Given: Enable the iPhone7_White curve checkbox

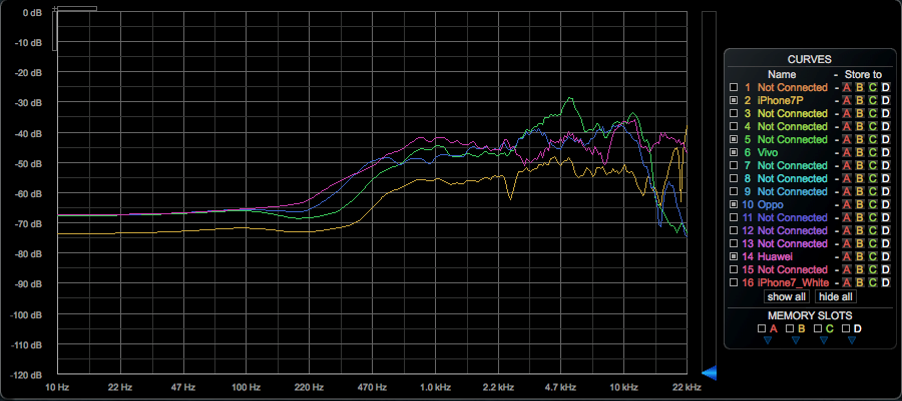Looking at the screenshot, I should (734, 283).
